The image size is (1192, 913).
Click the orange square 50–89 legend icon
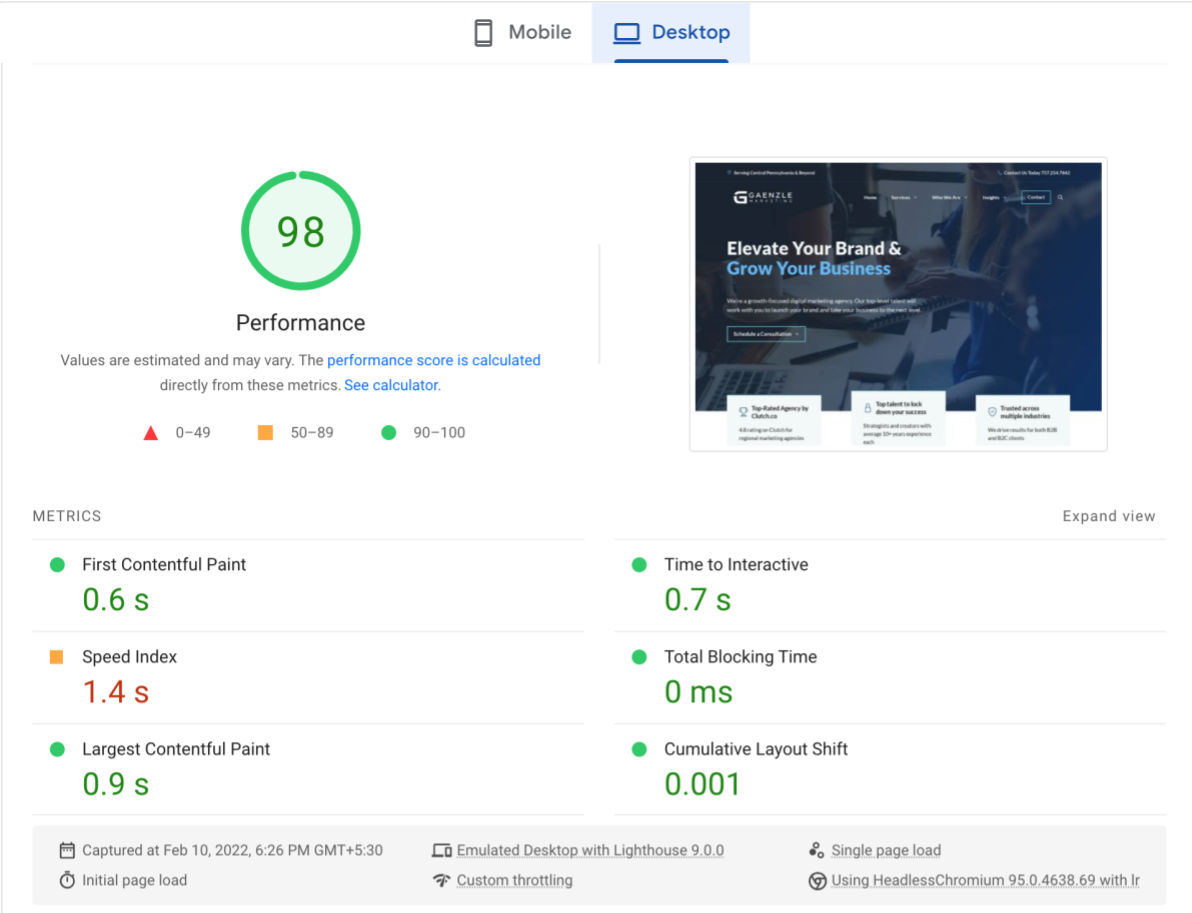coord(265,433)
